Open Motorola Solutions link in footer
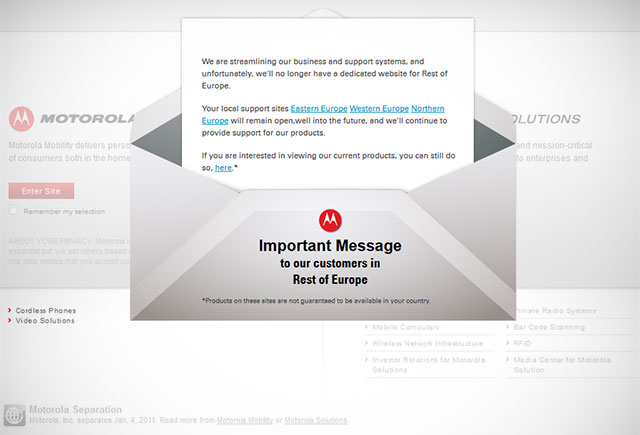 [x=314, y=421]
